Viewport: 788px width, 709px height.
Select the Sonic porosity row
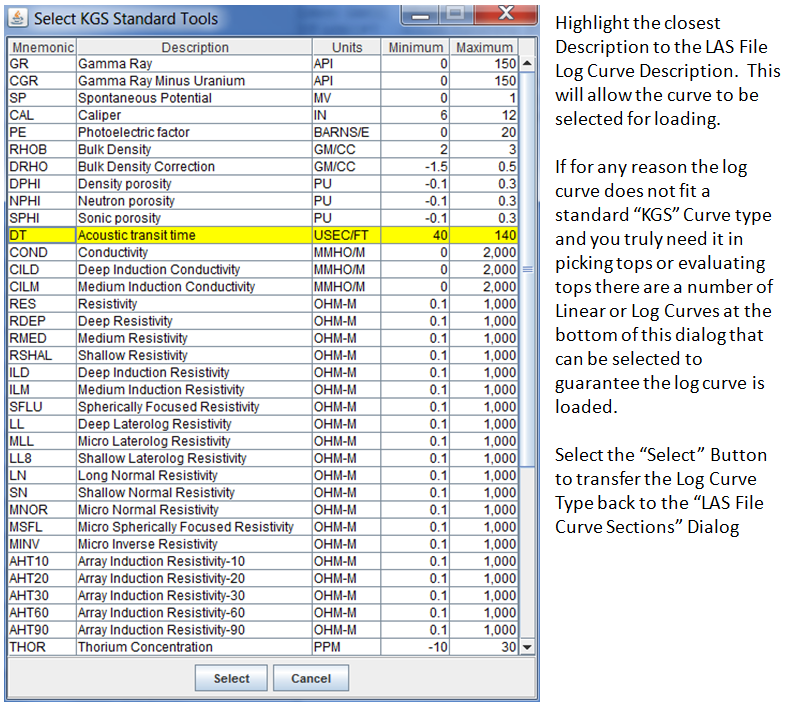pyautogui.click(x=263, y=218)
